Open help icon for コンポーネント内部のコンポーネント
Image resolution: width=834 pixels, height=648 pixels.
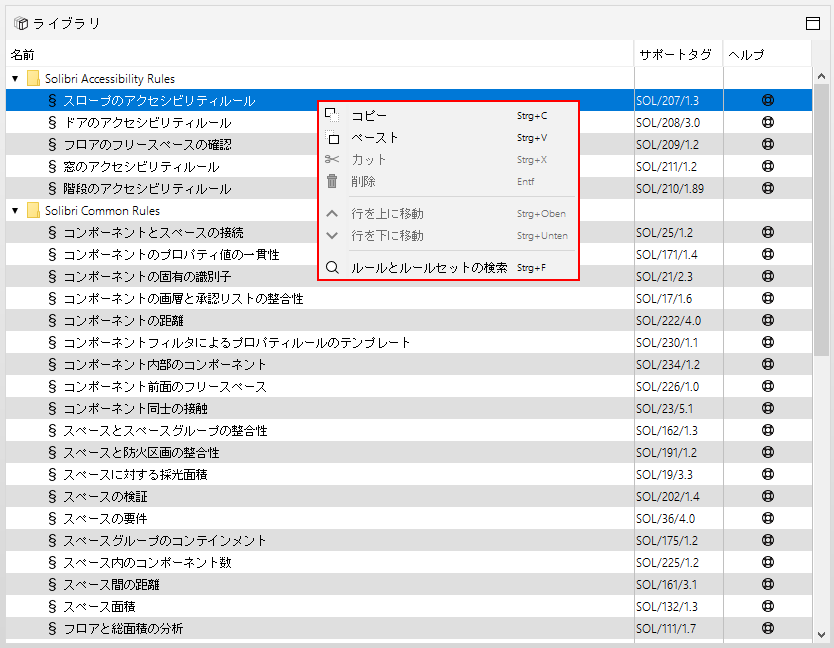[x=768, y=364]
